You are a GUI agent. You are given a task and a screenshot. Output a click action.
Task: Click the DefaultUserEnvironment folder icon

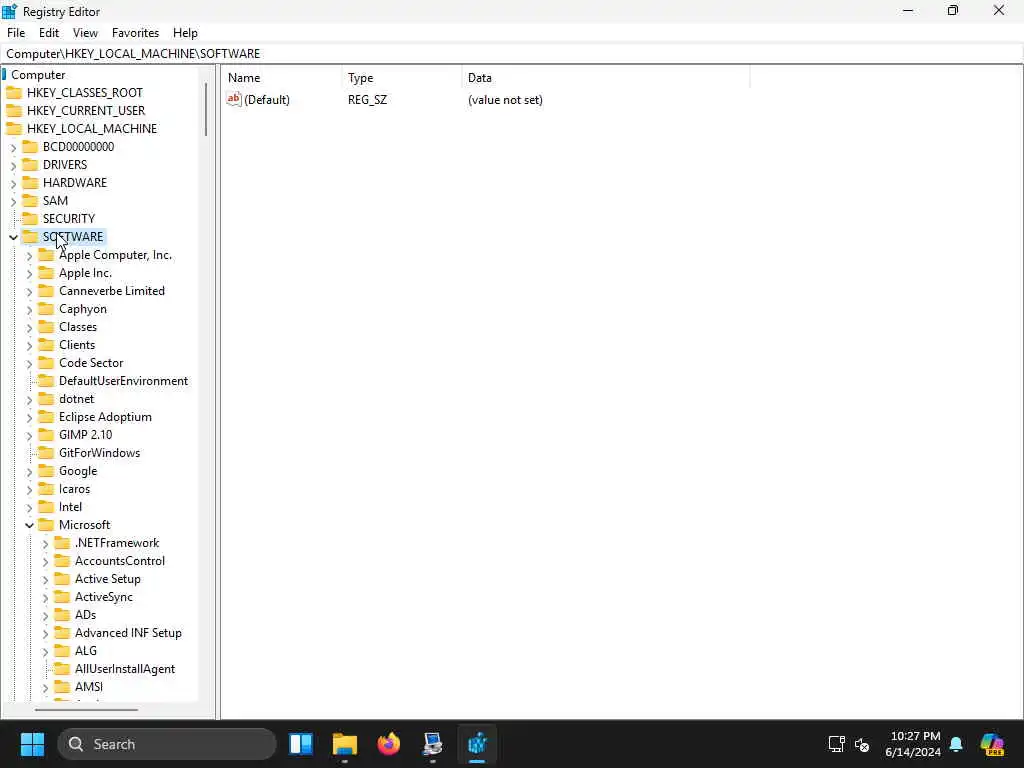click(46, 380)
